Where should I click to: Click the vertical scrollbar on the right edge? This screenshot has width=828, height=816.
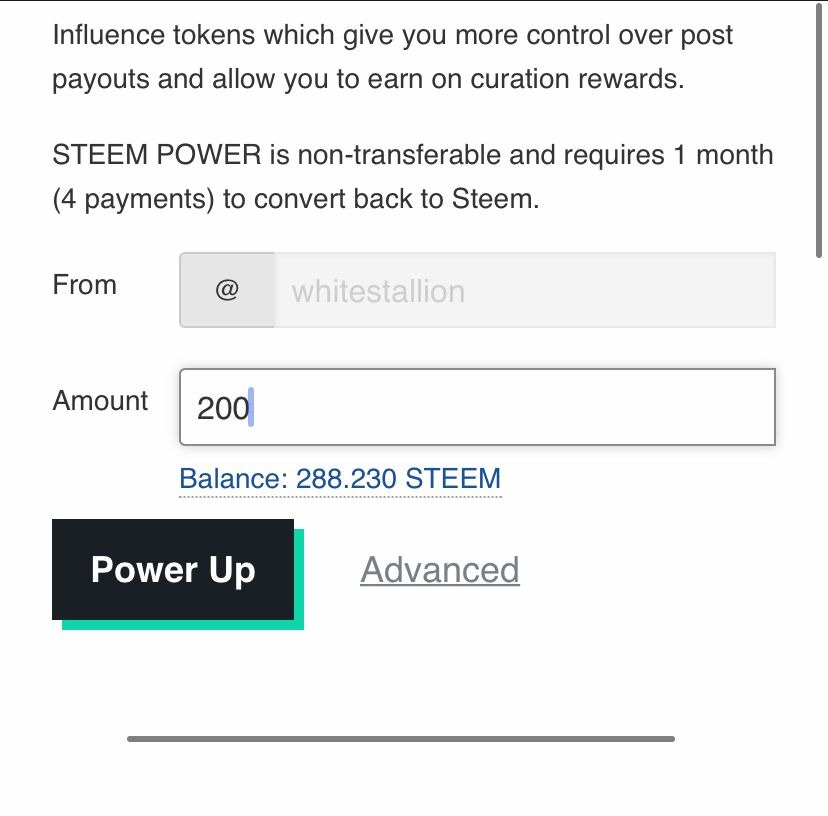pos(822,120)
